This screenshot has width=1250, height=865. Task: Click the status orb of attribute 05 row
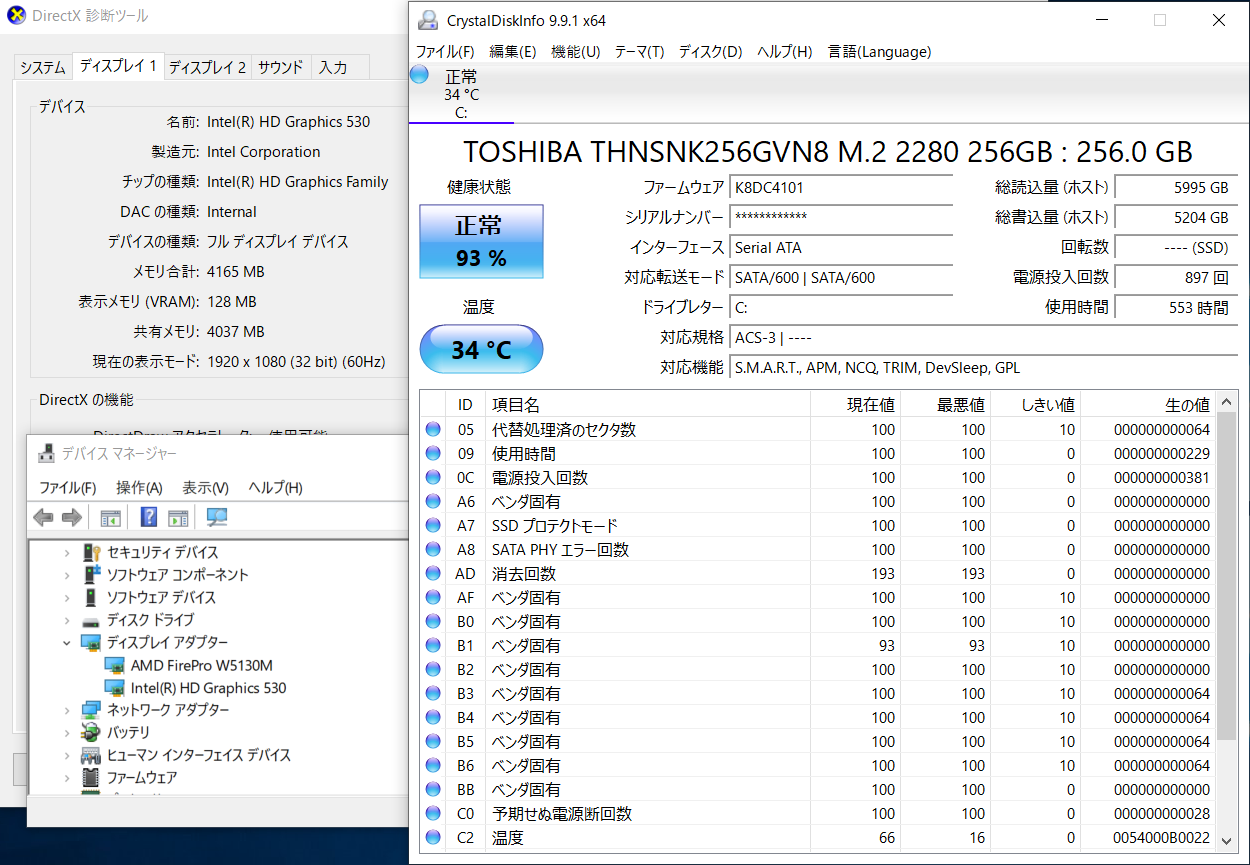[433, 430]
